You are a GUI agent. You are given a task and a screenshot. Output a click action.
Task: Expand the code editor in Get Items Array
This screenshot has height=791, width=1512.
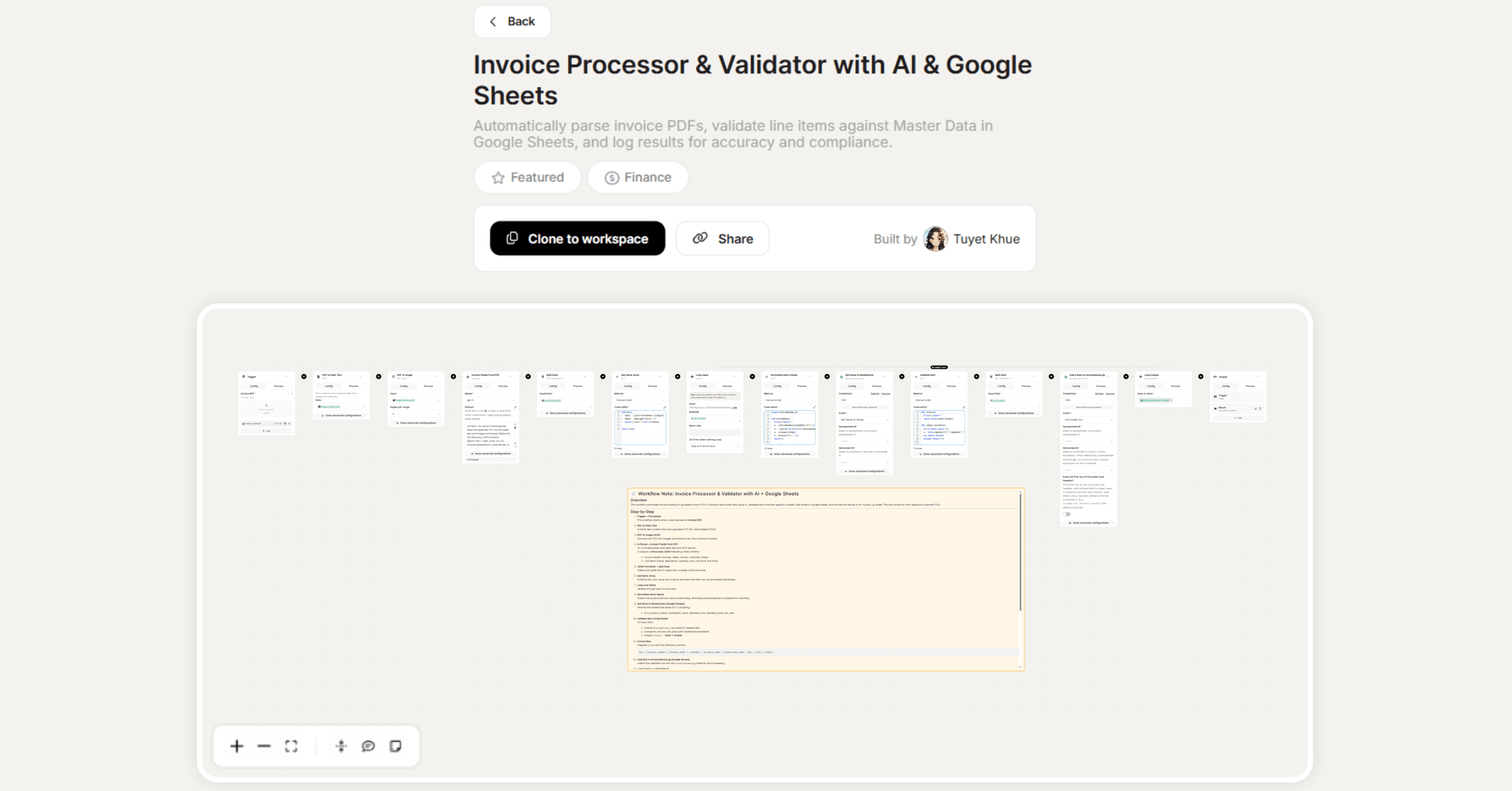[x=665, y=407]
